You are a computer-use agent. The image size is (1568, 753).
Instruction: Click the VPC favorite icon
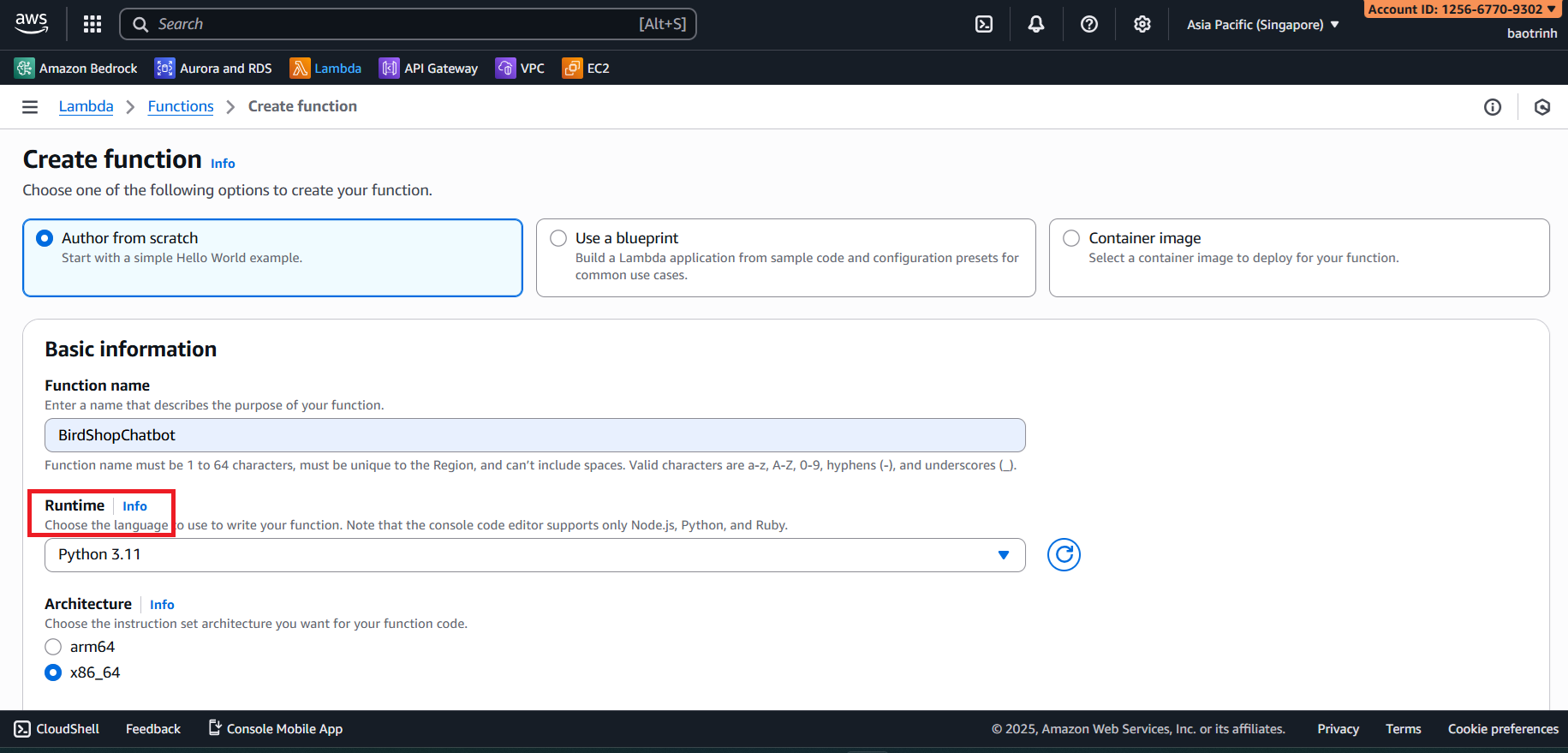pyautogui.click(x=505, y=68)
